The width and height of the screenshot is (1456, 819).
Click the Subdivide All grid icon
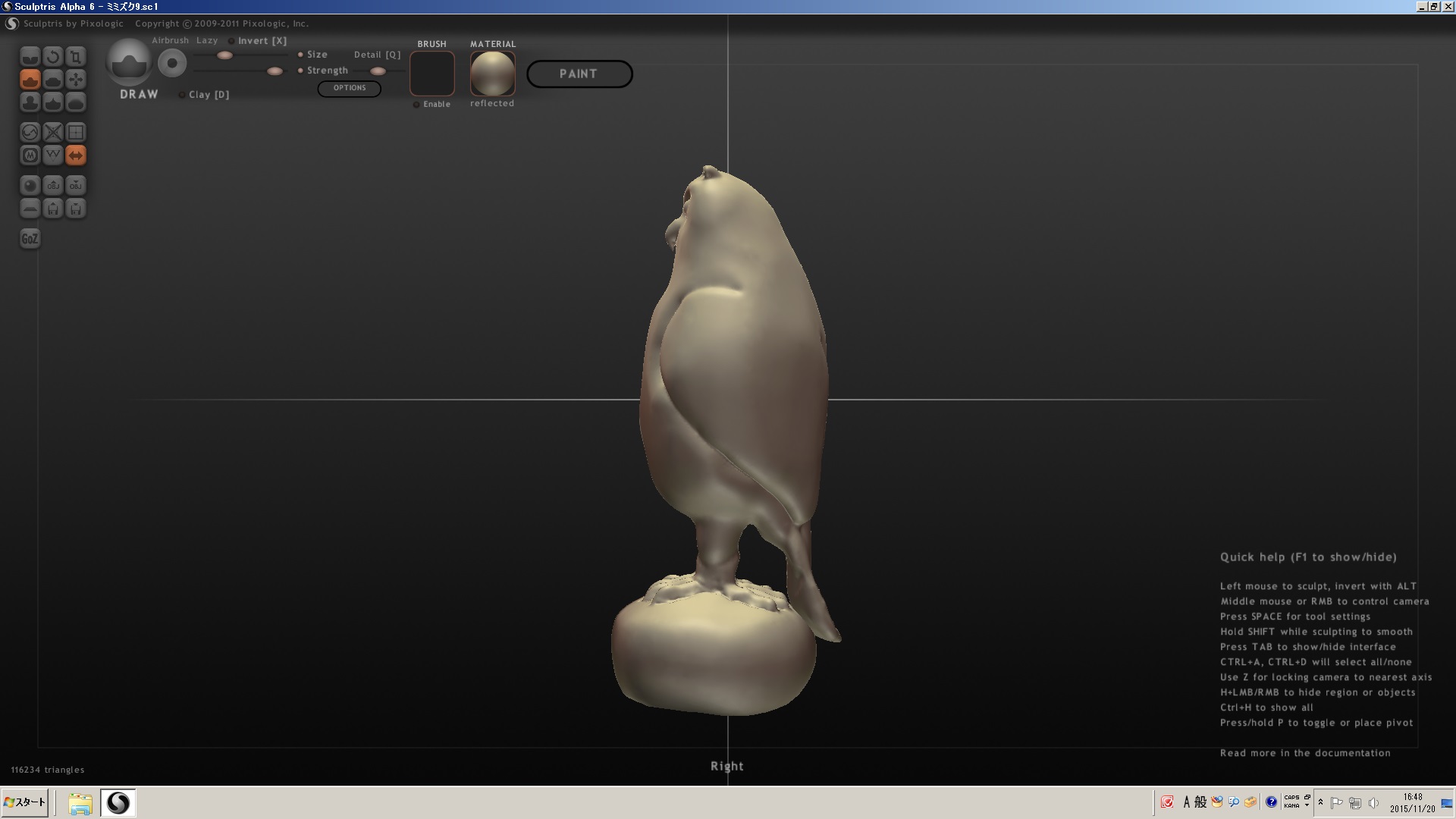tap(75, 133)
